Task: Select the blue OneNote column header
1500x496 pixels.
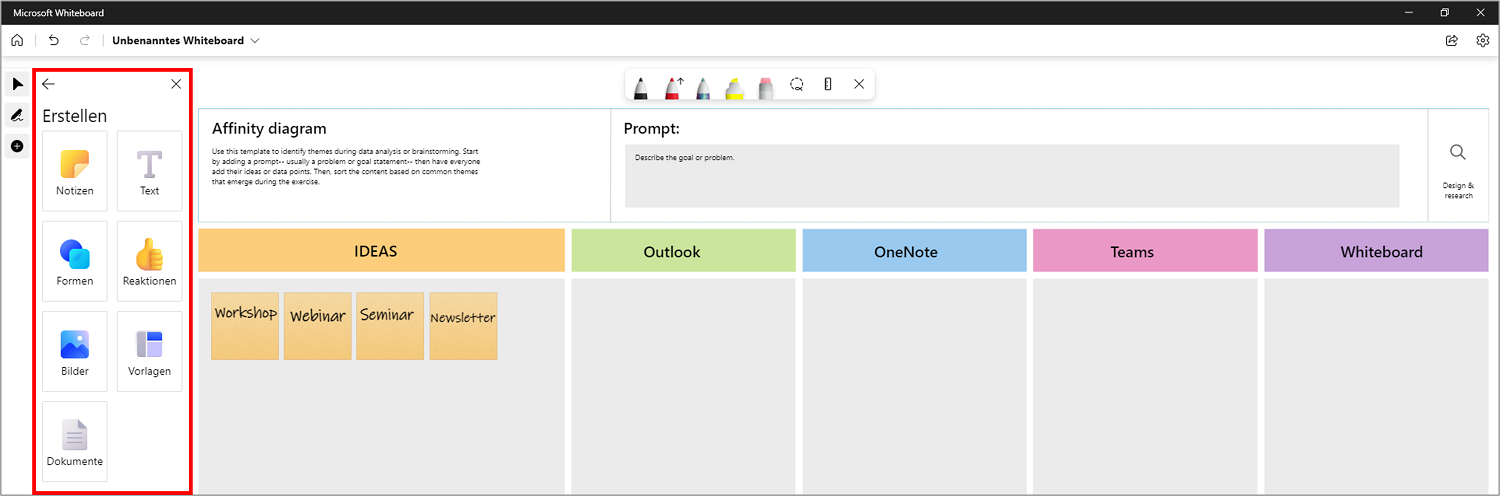Action: (915, 251)
